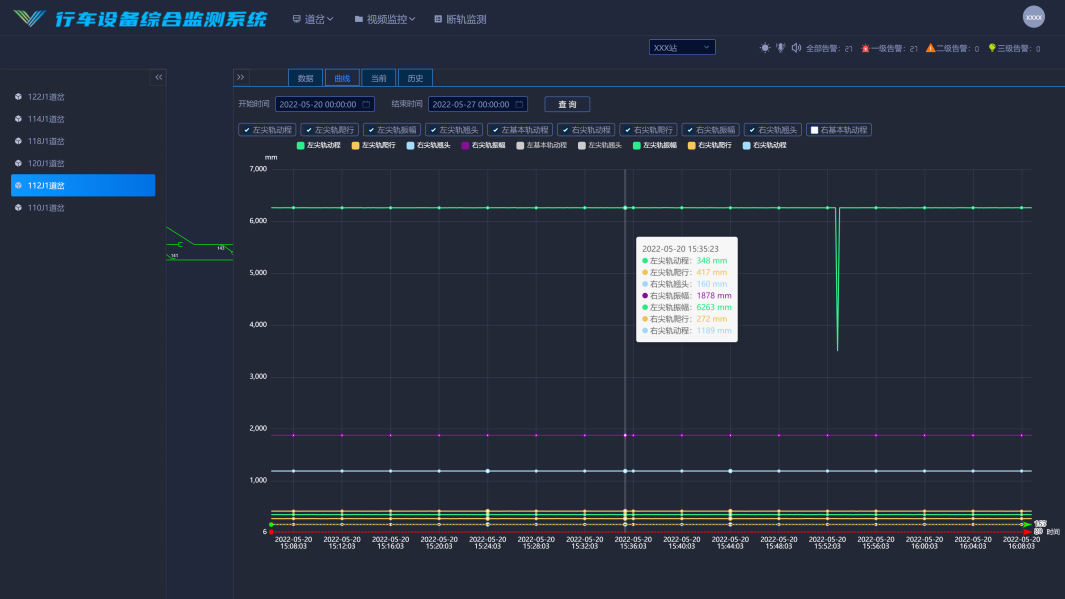The height and width of the screenshot is (599, 1065).
Task: Toggle the blue 右尖轨动程 legend series
Action: click(765, 145)
